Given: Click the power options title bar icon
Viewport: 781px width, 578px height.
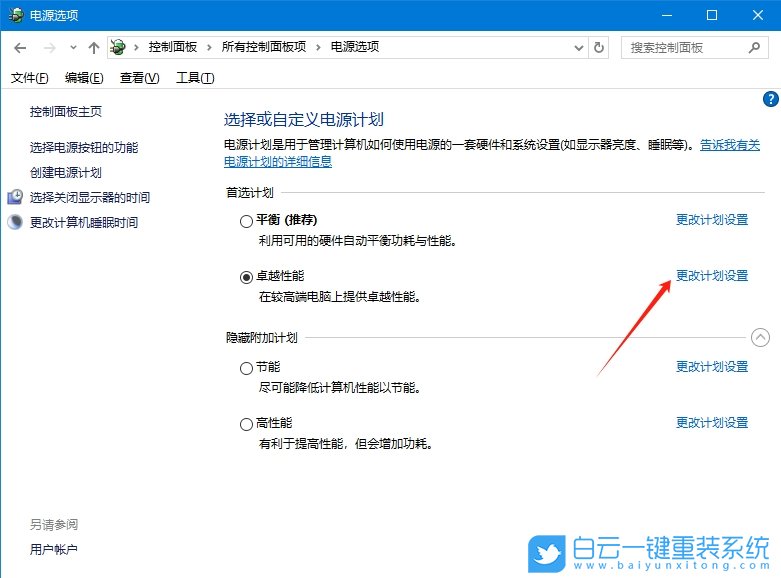Looking at the screenshot, I should (16, 15).
